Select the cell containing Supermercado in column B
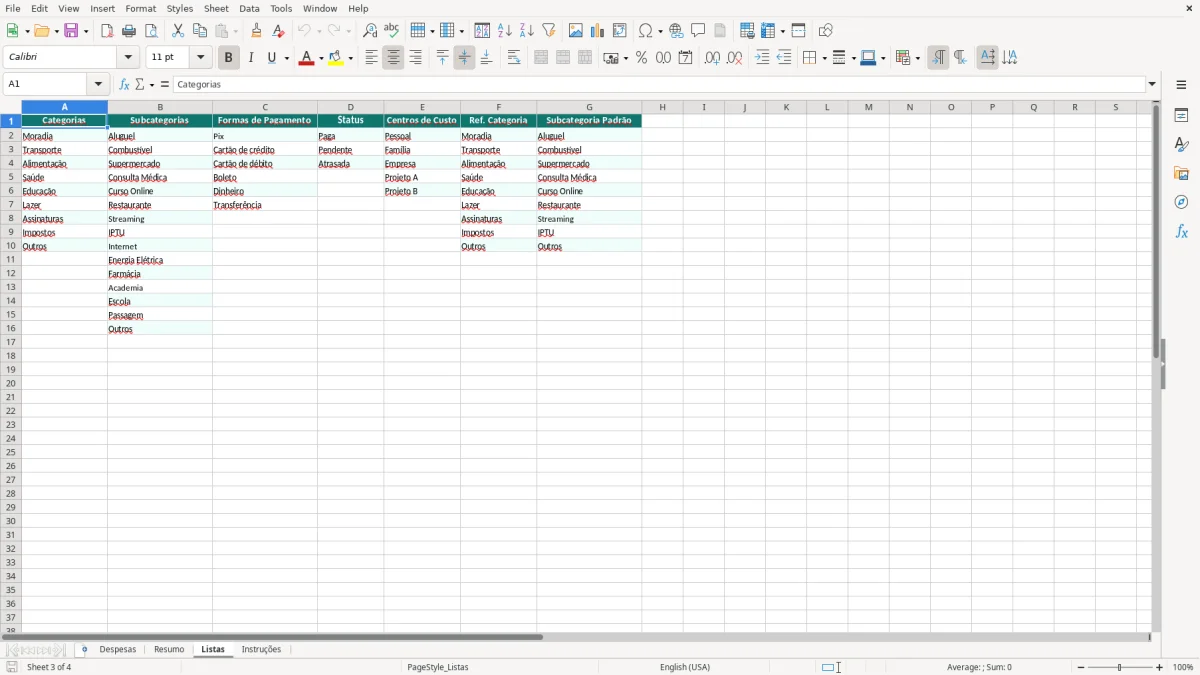The height and width of the screenshot is (675, 1200). coord(160,164)
